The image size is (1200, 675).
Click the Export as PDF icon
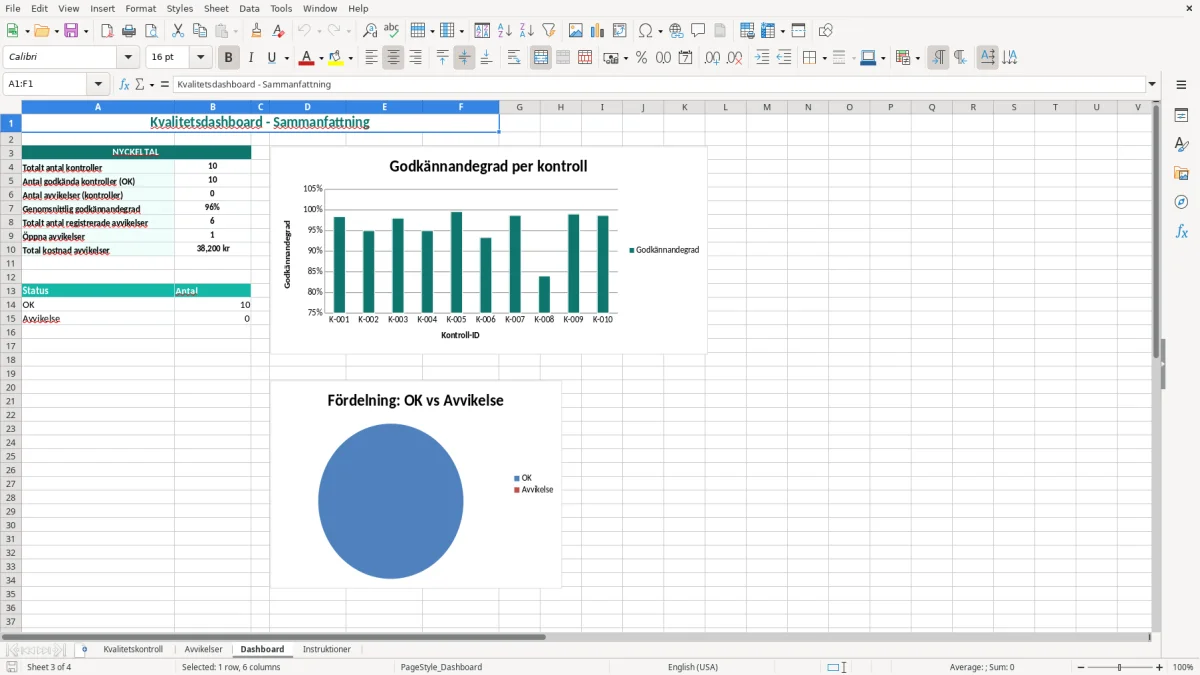pos(107,31)
